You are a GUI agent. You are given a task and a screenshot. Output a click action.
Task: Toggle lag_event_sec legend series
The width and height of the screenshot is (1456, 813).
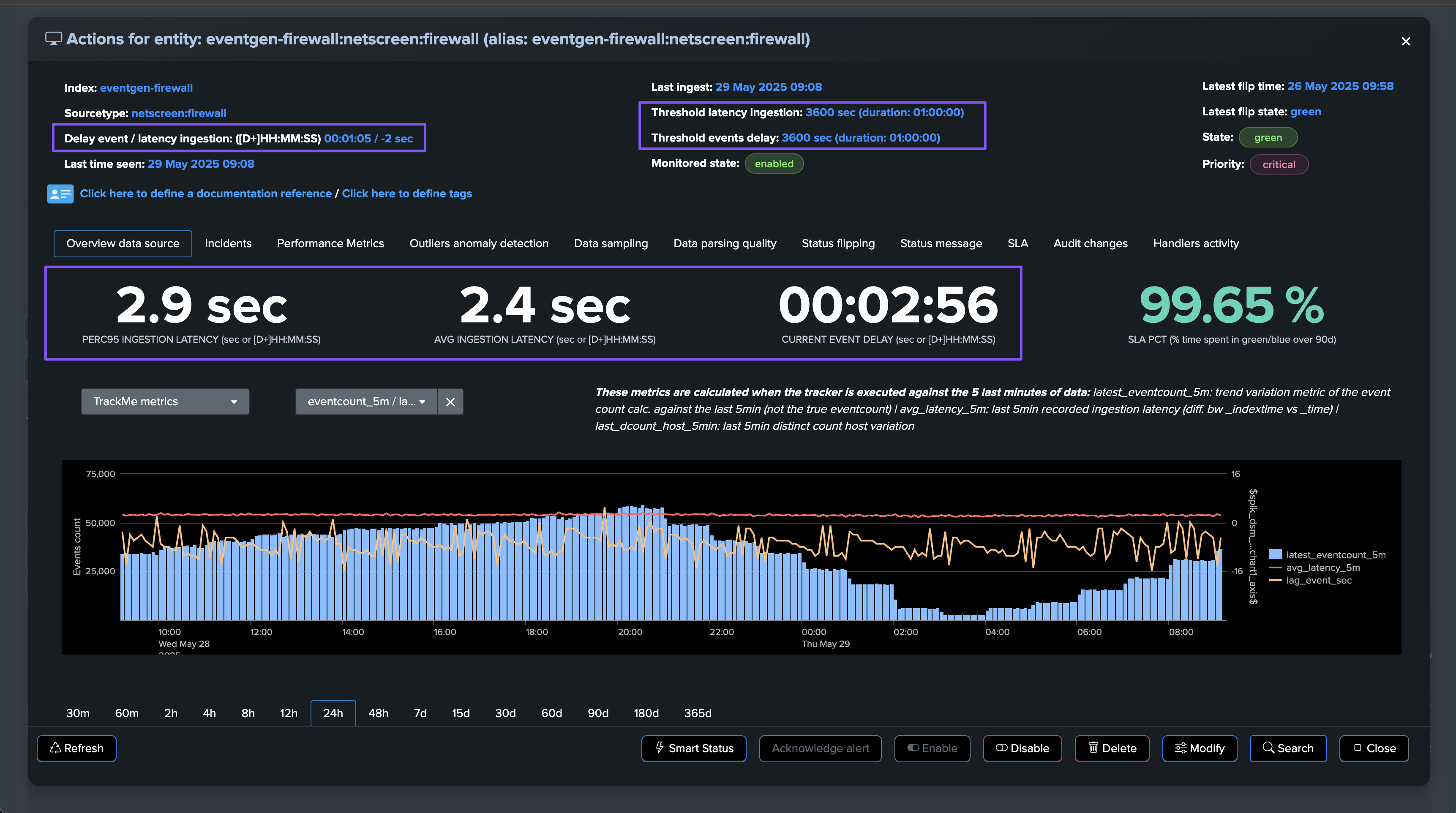[x=1318, y=580]
